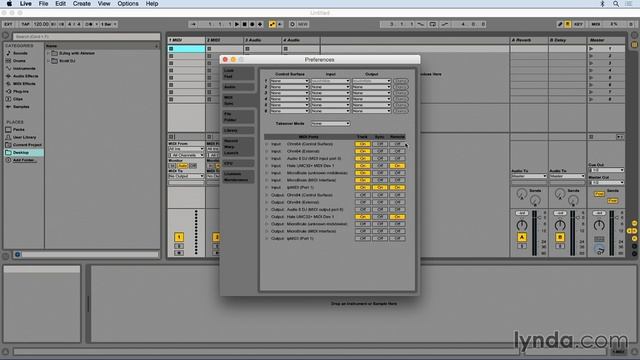Click the EXT sync button
This screenshot has height=360, width=640.
pos(8,24)
